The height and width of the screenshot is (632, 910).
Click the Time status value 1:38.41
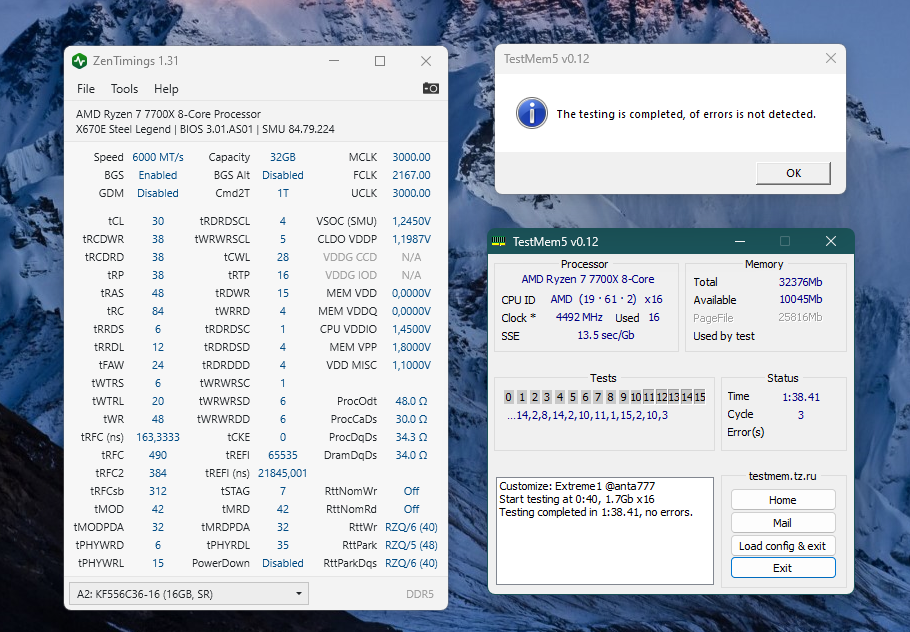801,397
